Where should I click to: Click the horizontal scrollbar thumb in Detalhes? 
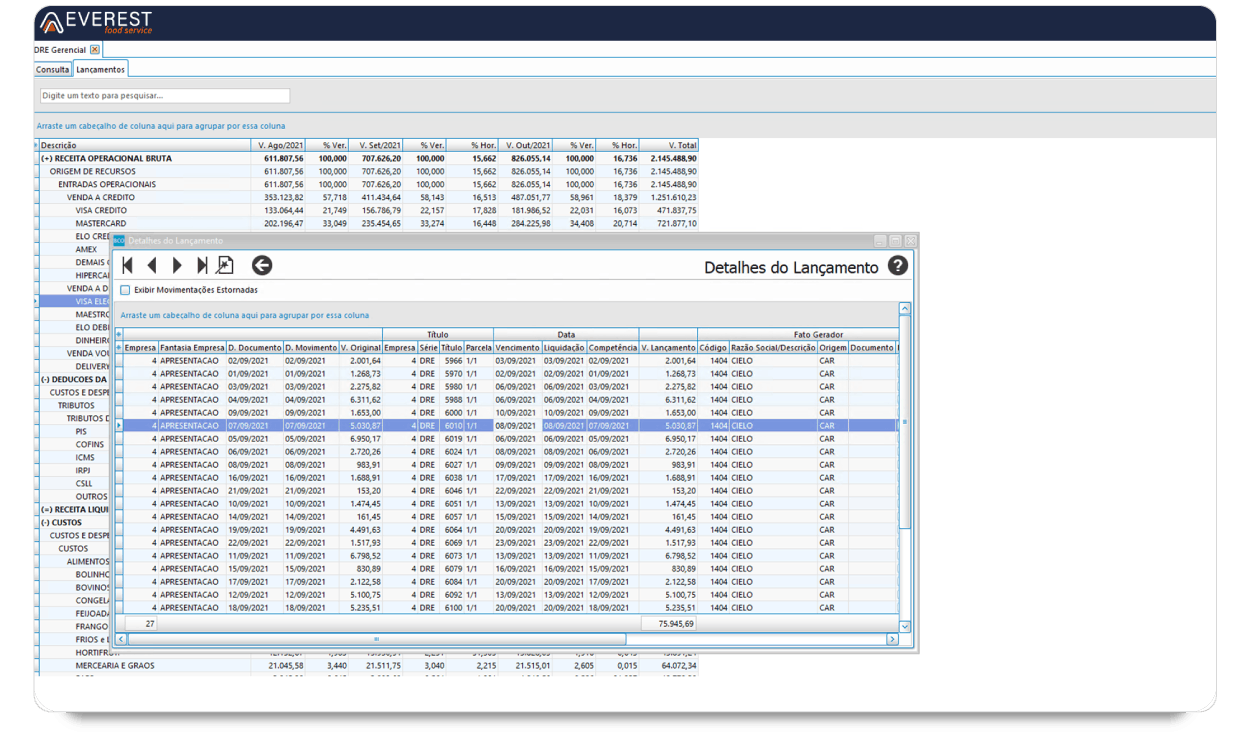coord(377,639)
